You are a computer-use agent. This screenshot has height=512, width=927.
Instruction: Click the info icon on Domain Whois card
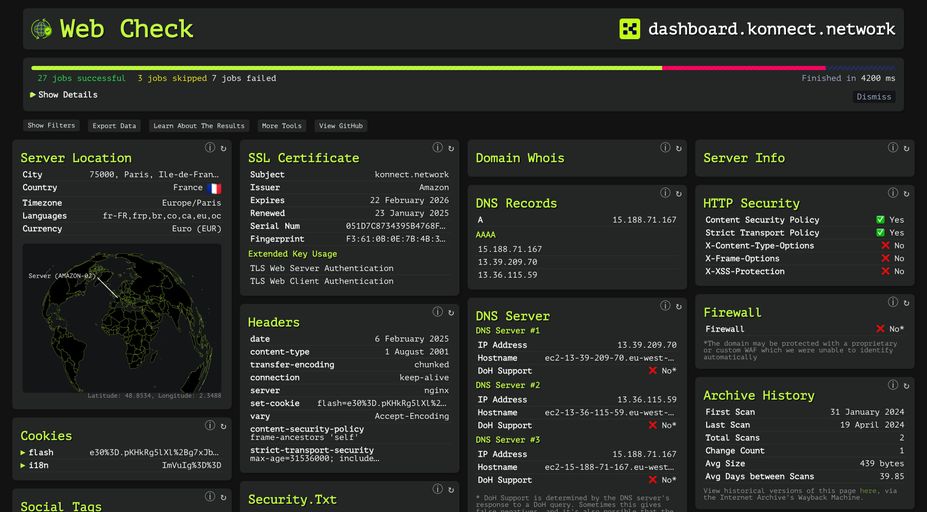pyautogui.click(x=665, y=147)
